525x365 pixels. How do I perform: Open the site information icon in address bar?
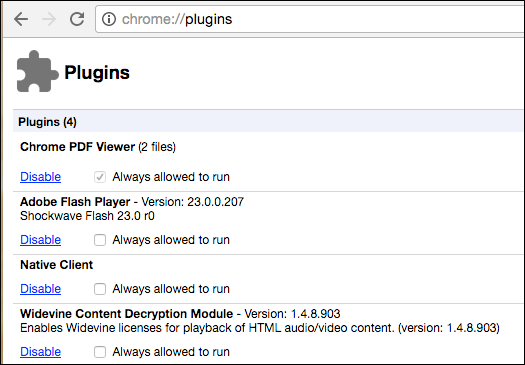tap(109, 19)
